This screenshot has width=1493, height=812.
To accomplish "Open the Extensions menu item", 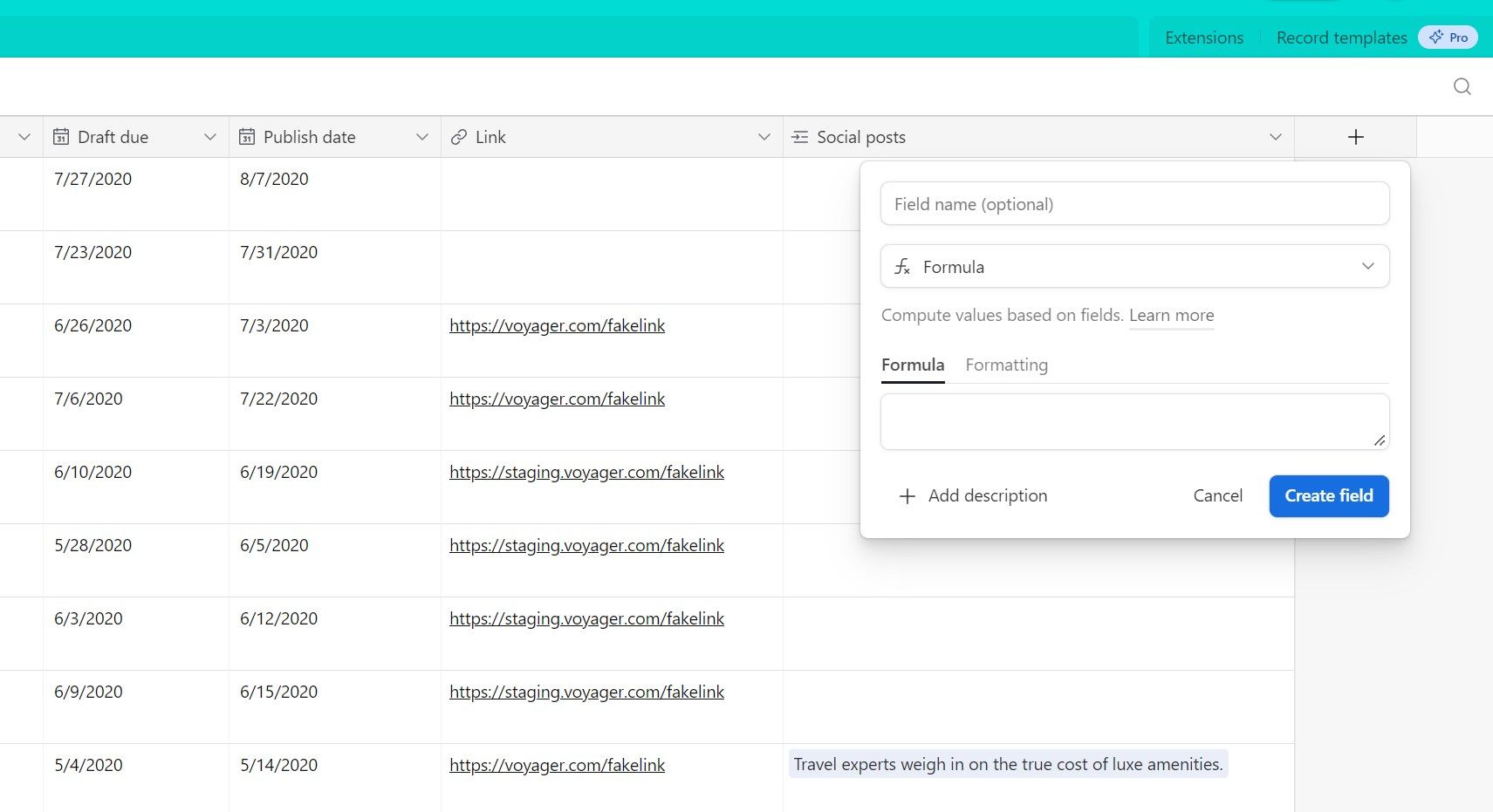I will [x=1203, y=37].
